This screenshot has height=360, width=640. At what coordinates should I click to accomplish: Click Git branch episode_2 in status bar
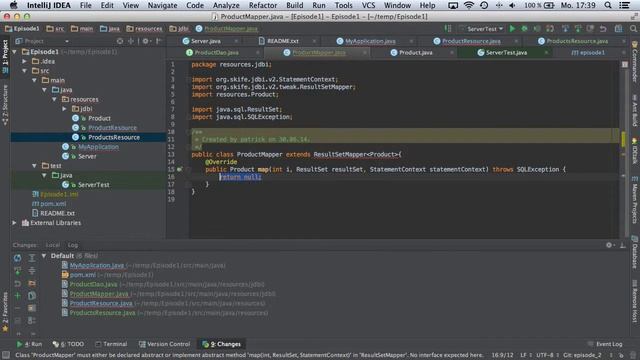pos(582,355)
